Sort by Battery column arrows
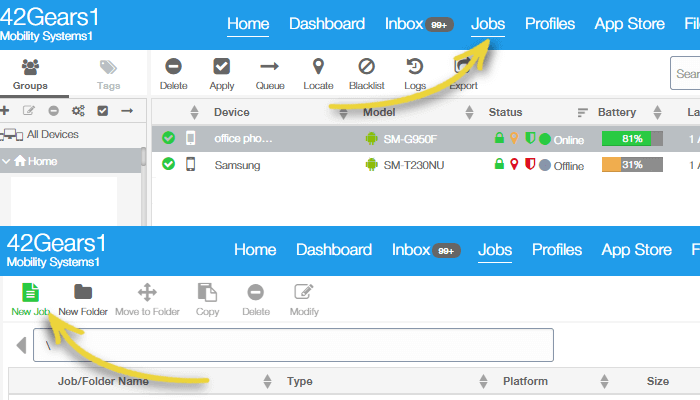The width and height of the screenshot is (700, 400). tap(657, 112)
